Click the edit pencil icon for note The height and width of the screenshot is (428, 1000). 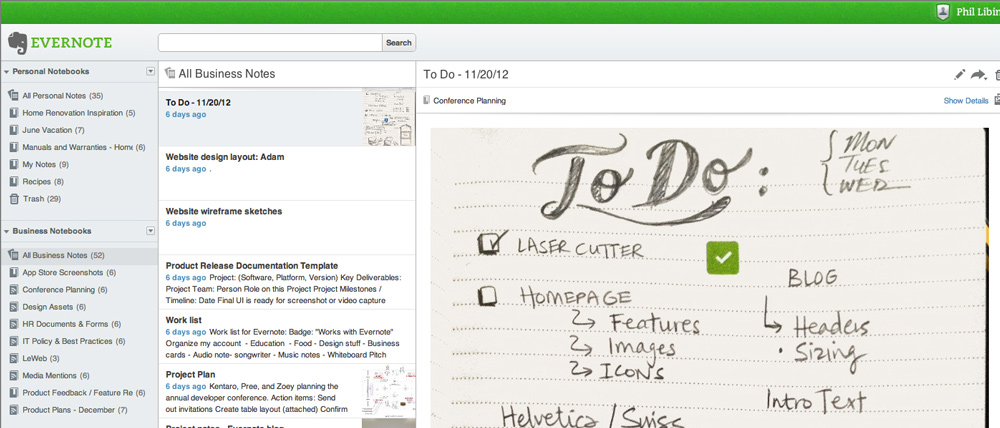(959, 75)
